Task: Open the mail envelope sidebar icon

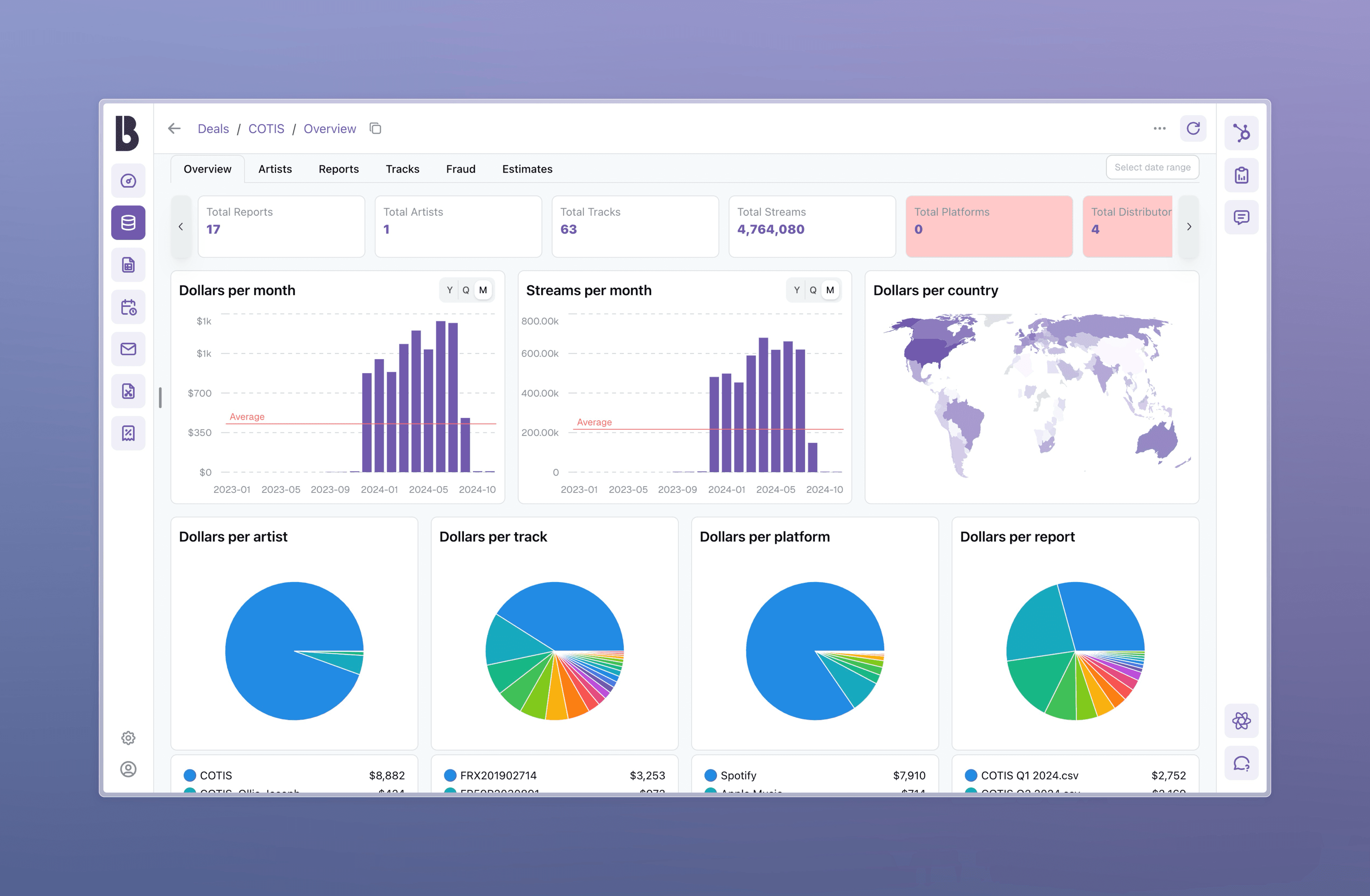Action: [128, 349]
